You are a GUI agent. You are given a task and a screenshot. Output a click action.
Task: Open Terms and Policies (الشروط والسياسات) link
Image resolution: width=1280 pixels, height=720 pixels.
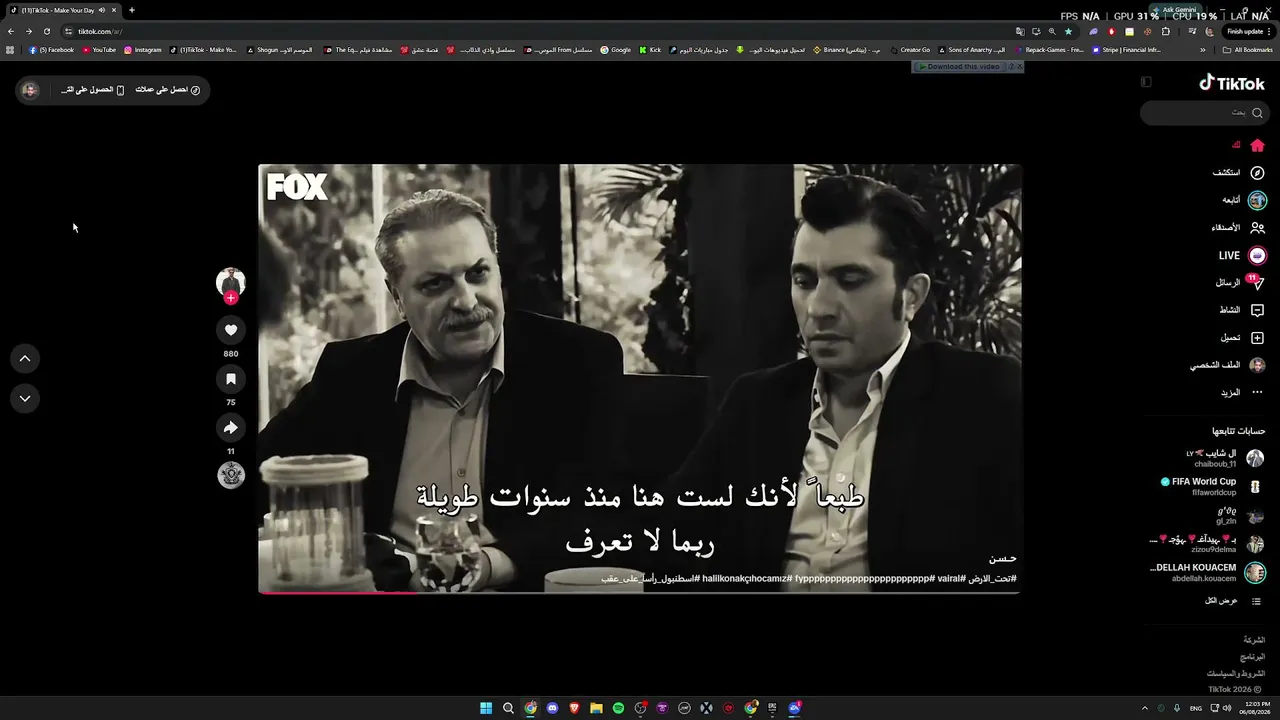(1236, 674)
